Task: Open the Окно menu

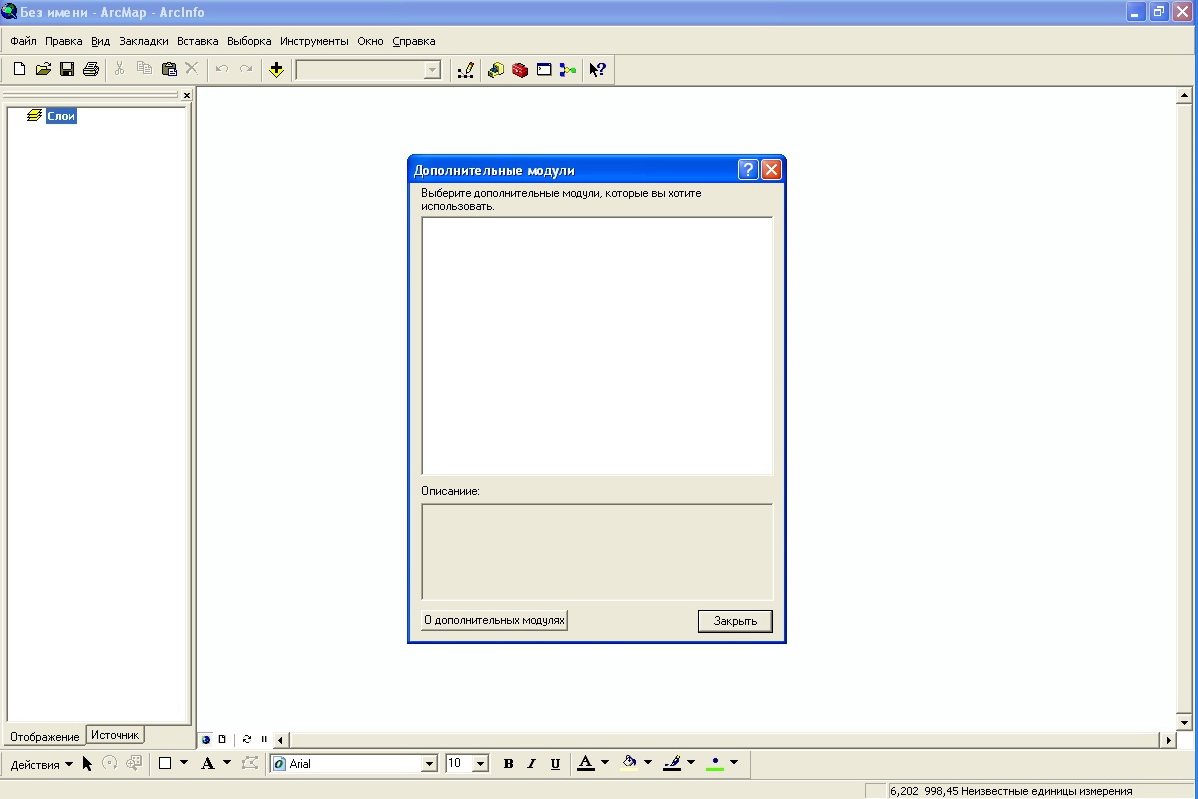Action: click(x=371, y=41)
